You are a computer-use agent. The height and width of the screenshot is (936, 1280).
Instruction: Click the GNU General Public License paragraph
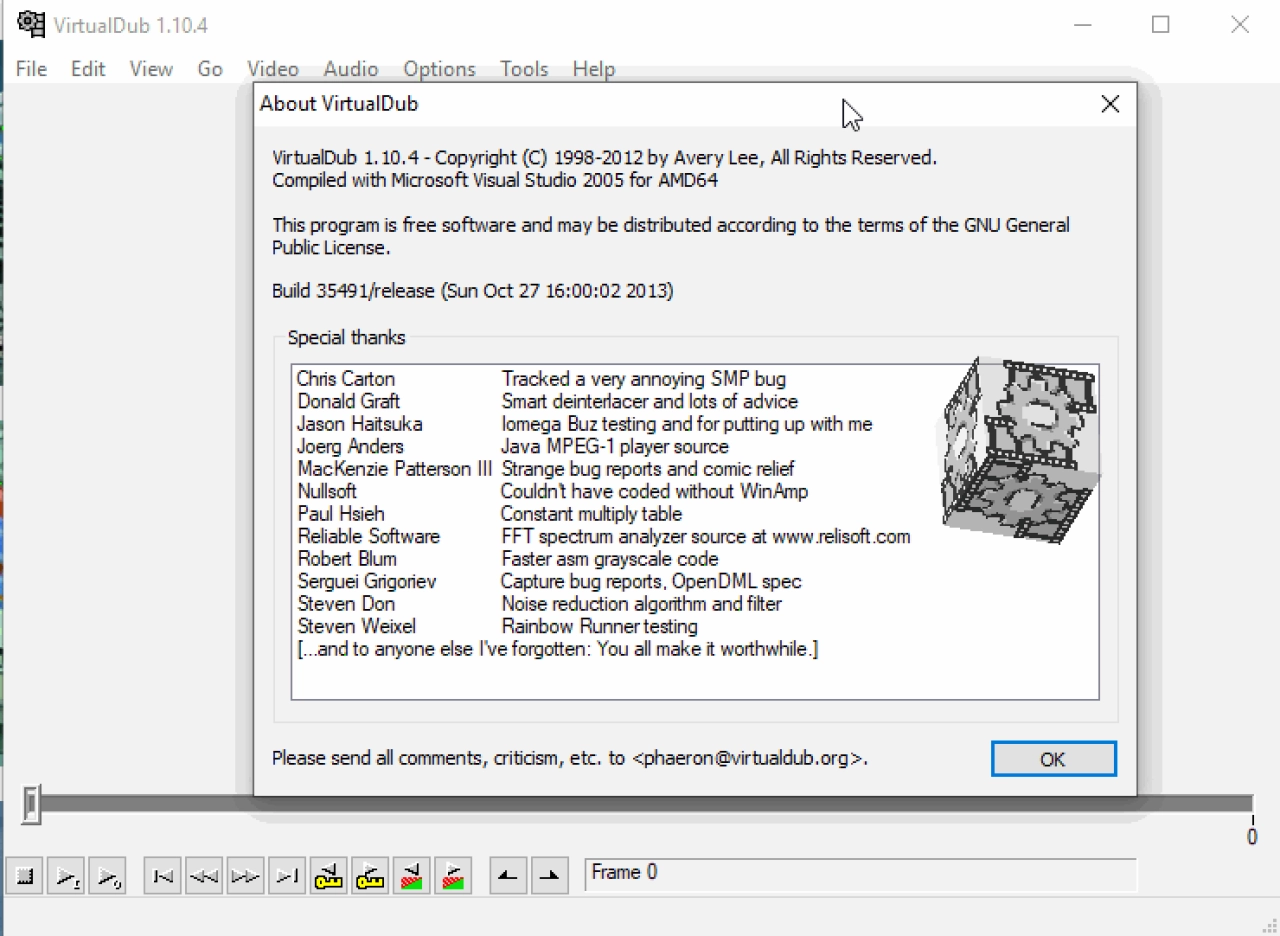[671, 236]
